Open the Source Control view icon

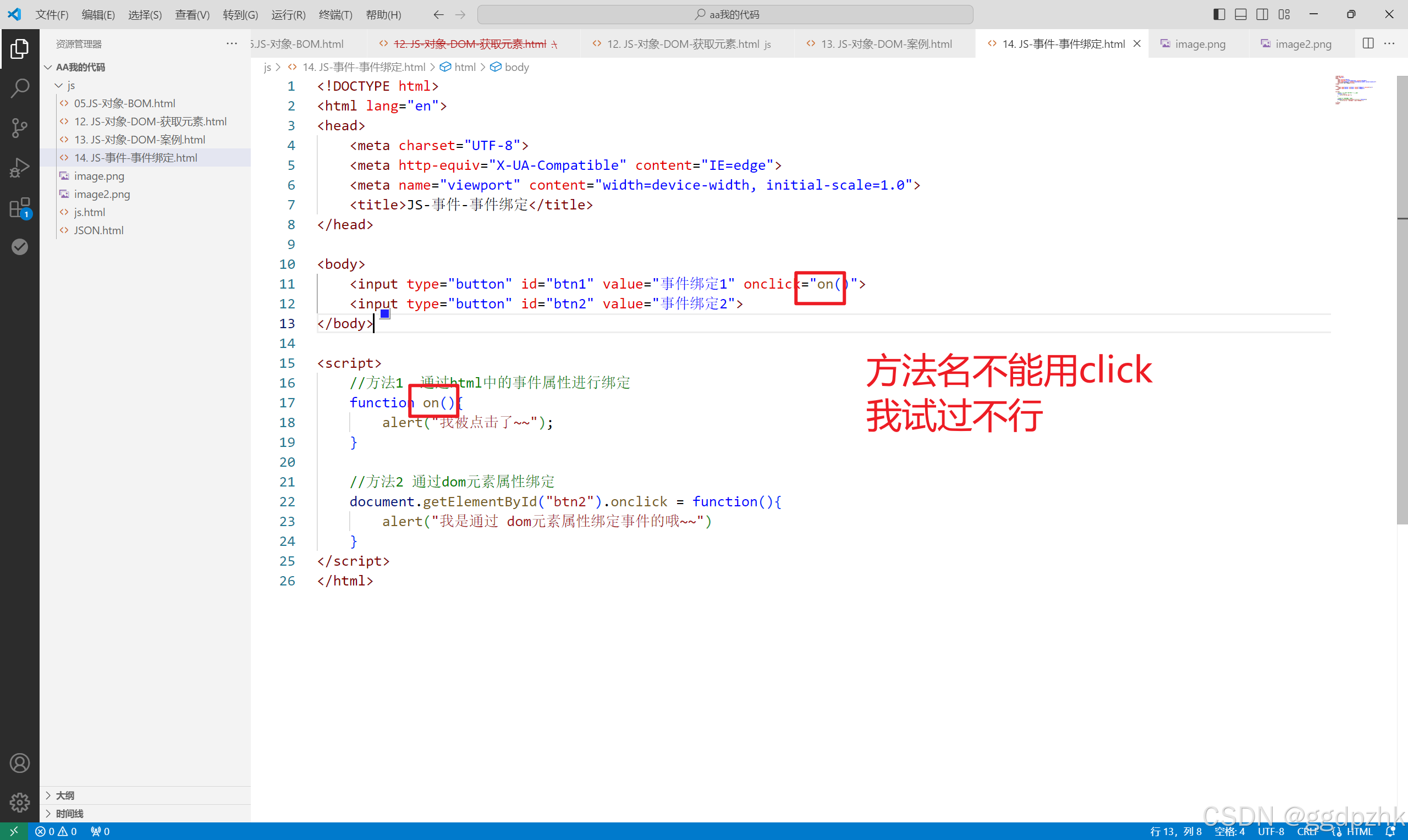(x=20, y=128)
